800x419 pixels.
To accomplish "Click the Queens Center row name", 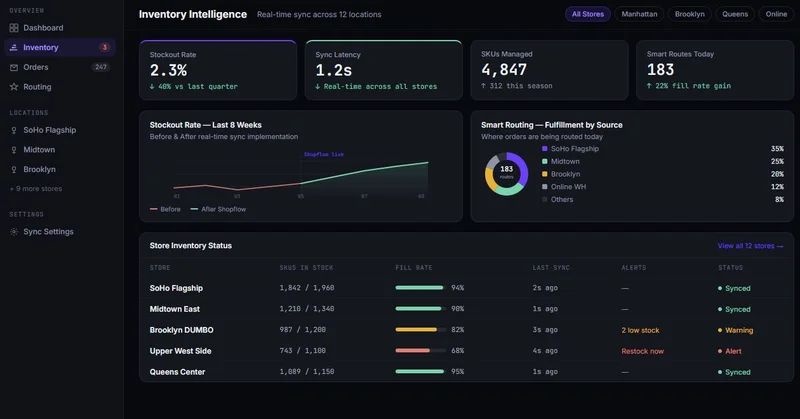I will tap(177, 372).
